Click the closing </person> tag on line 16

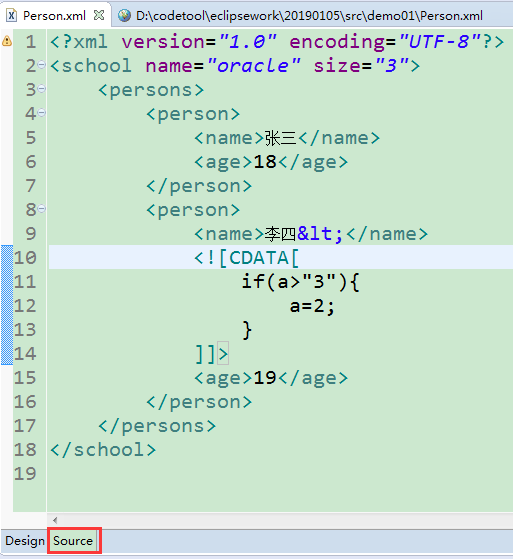click(x=199, y=402)
